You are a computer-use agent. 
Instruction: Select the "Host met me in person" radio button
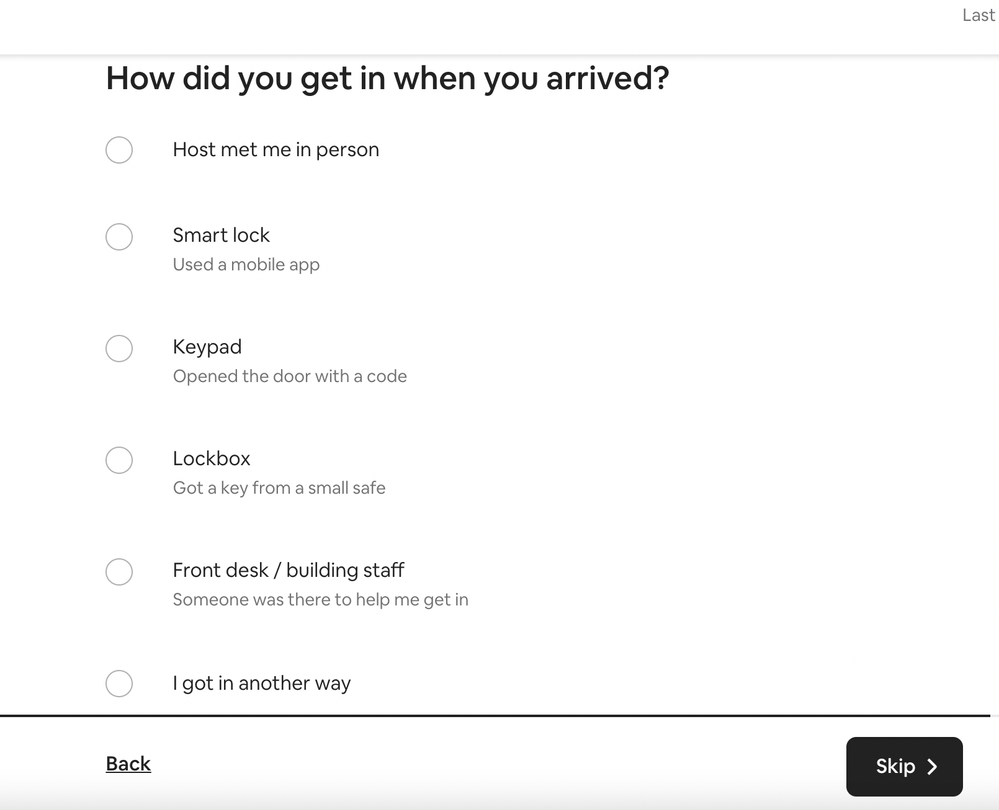click(x=119, y=150)
